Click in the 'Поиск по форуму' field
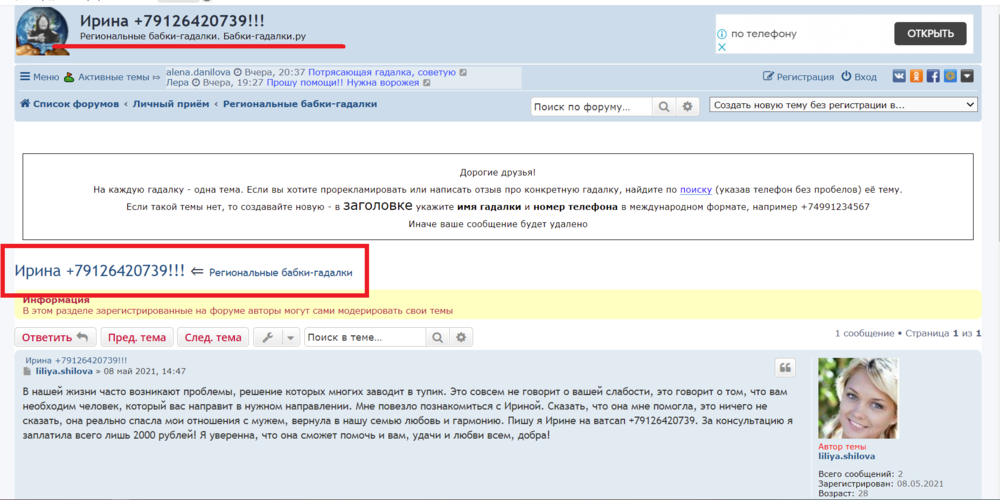The width and height of the screenshot is (1000, 500). point(591,106)
